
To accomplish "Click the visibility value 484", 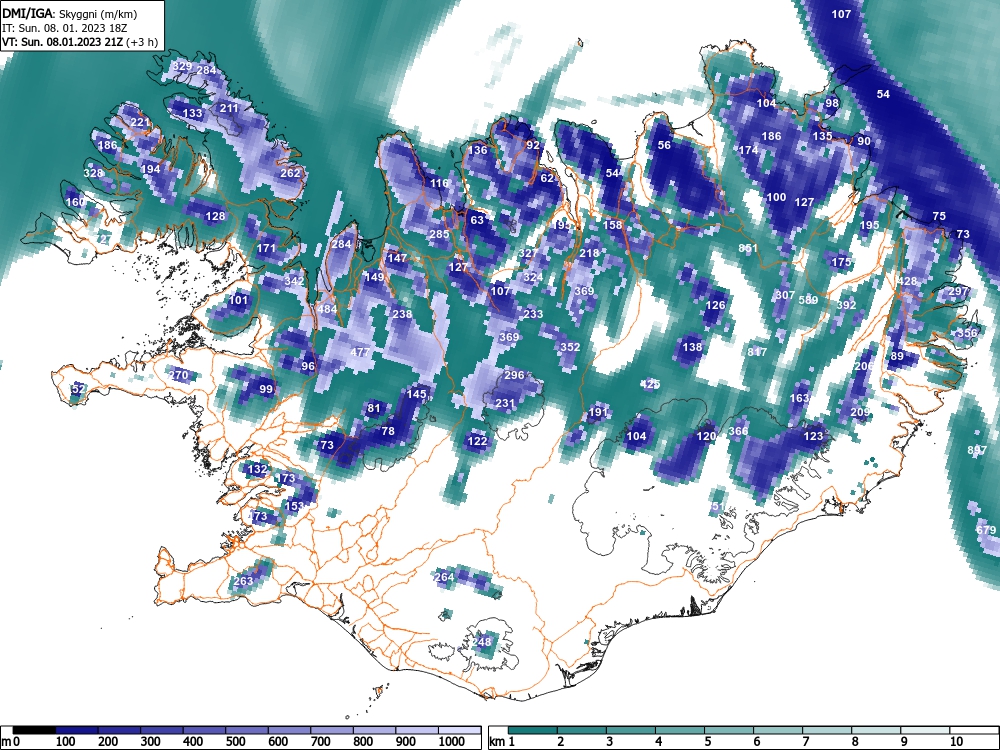I will coord(327,309).
